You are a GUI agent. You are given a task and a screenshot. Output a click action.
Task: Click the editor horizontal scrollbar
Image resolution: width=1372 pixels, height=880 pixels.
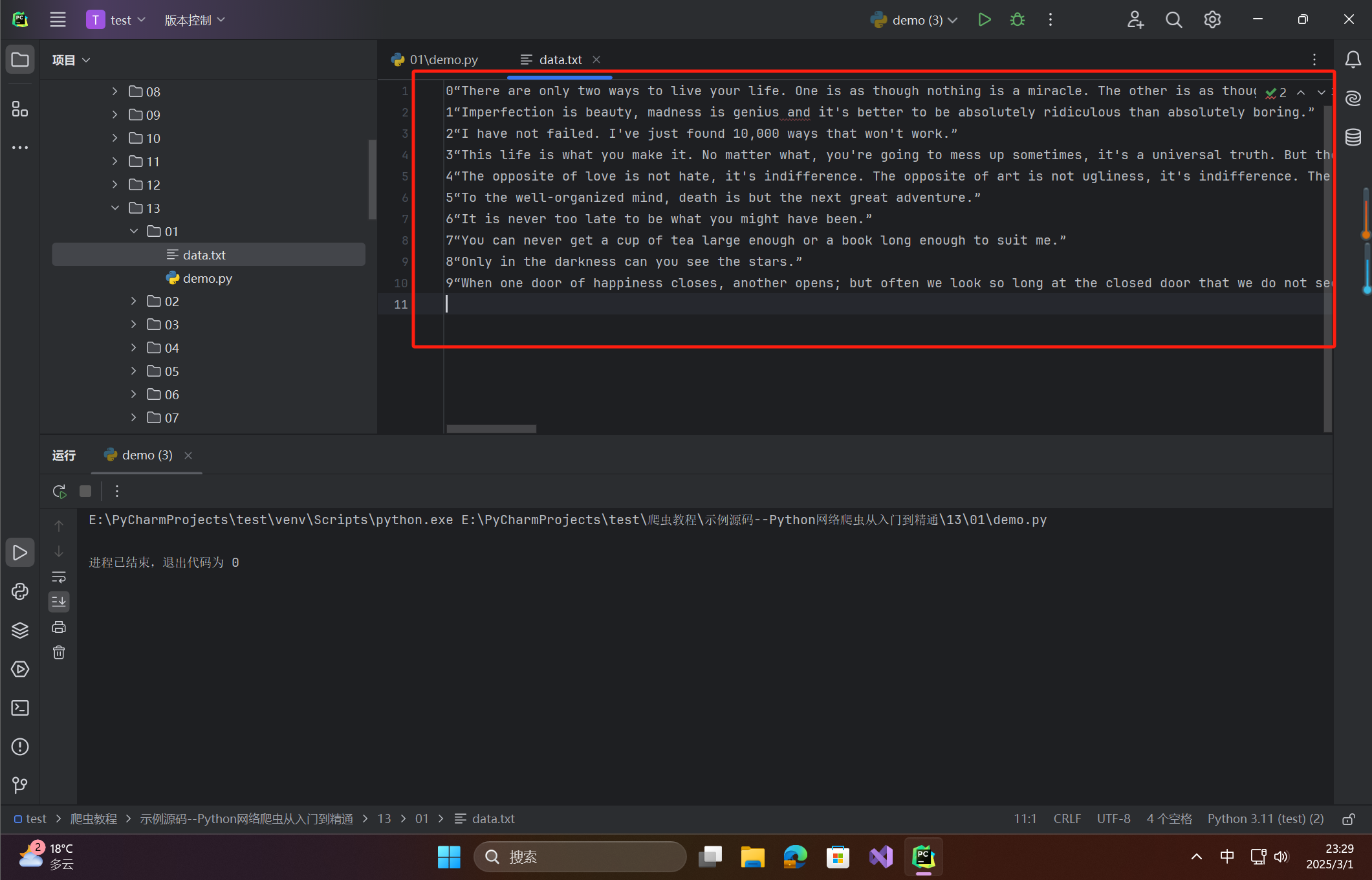pyautogui.click(x=491, y=429)
